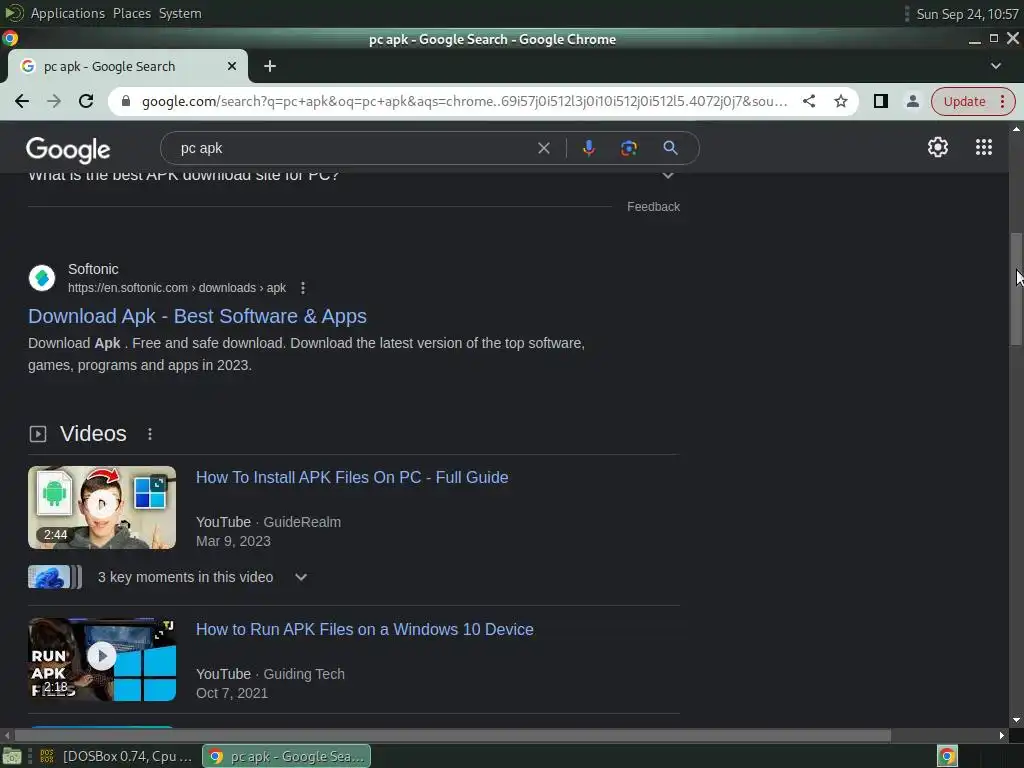Open Download Apk - Best Software & Apps

[197, 316]
